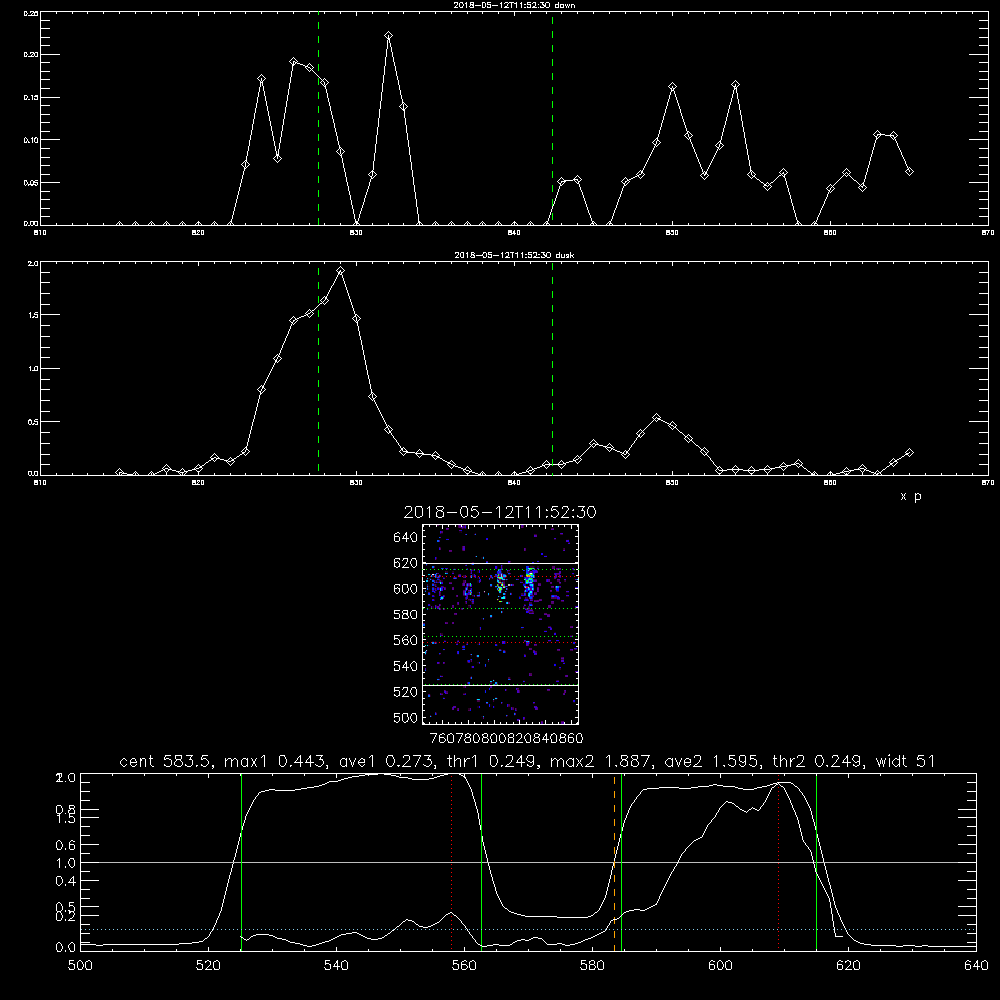Click the "0.20" y-axis label of the dawn plot

tap(31, 55)
